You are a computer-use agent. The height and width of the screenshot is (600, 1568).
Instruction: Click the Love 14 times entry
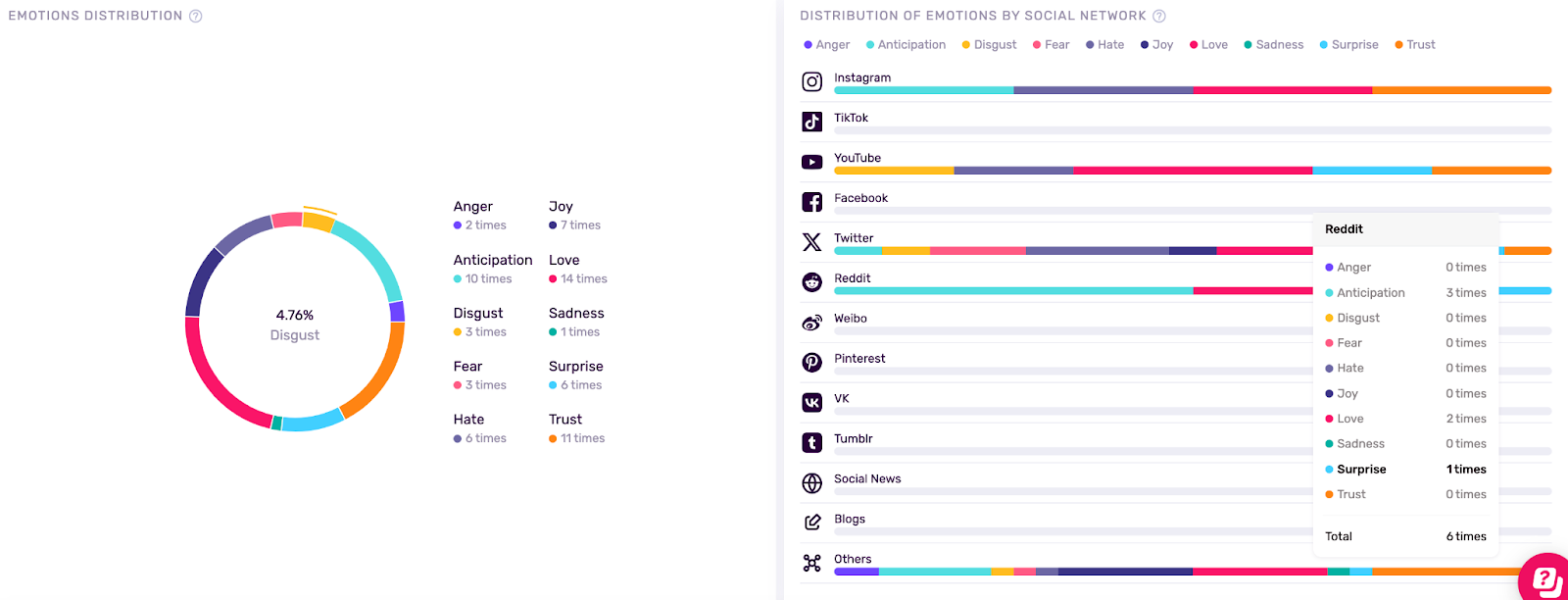577,270
